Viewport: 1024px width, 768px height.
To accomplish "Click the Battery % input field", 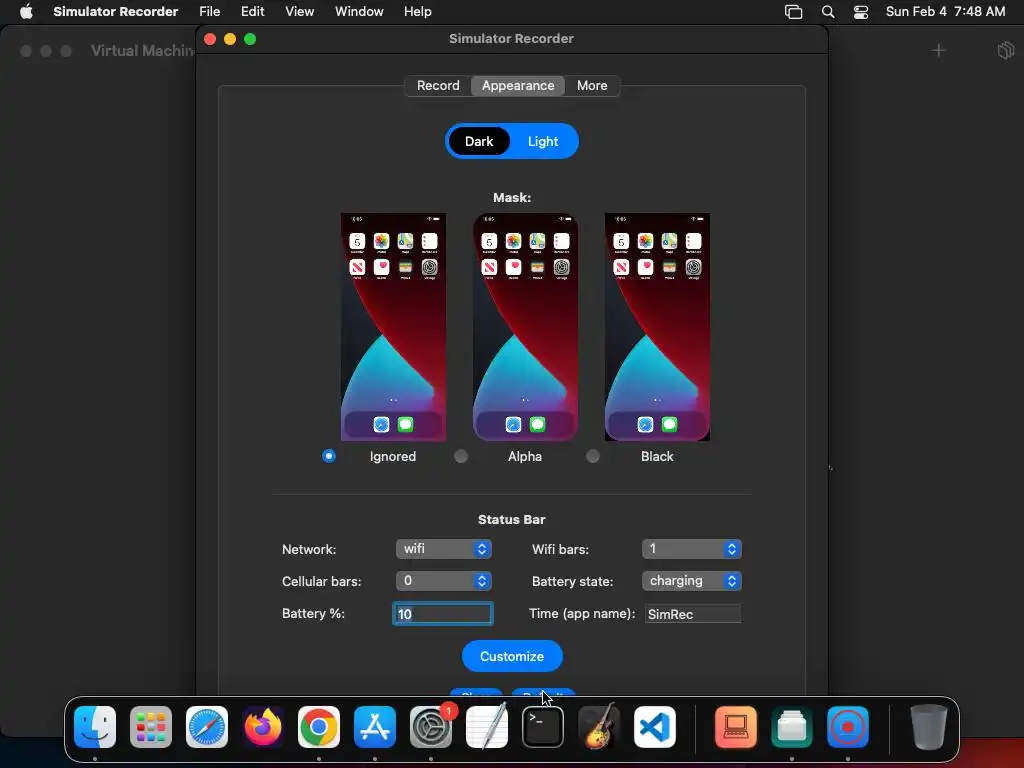I will pyautogui.click(x=443, y=614).
